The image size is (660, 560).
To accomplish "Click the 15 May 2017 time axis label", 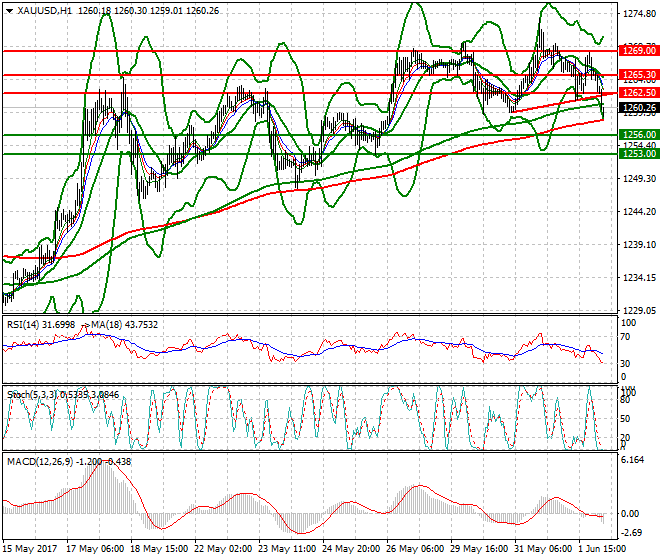I will [29, 549].
